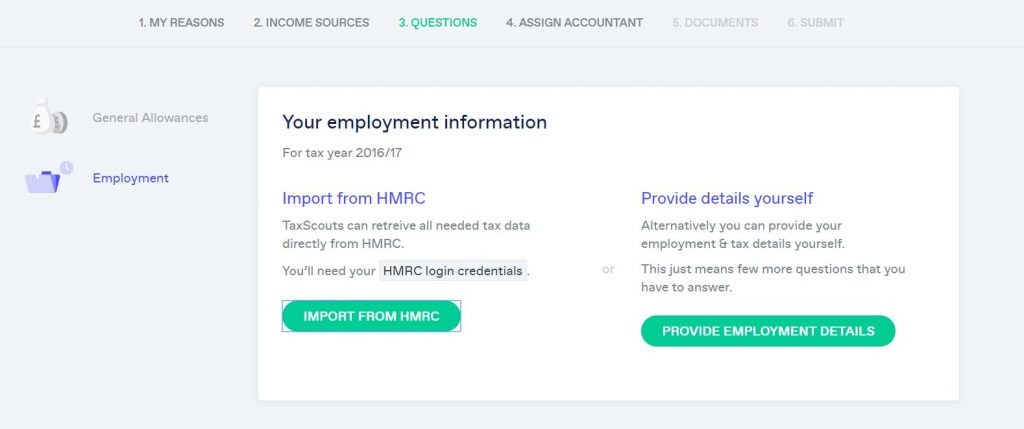Click the HMRC login credentials tag
Viewport: 1024px width, 429px height.
[x=453, y=270]
